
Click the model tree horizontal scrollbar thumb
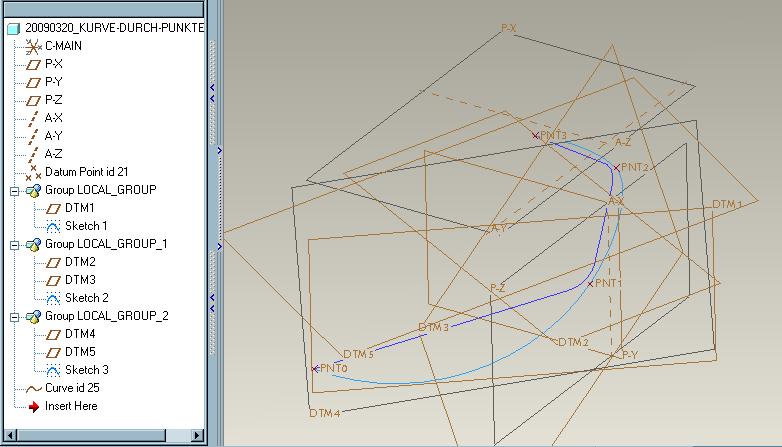[x=91, y=435]
